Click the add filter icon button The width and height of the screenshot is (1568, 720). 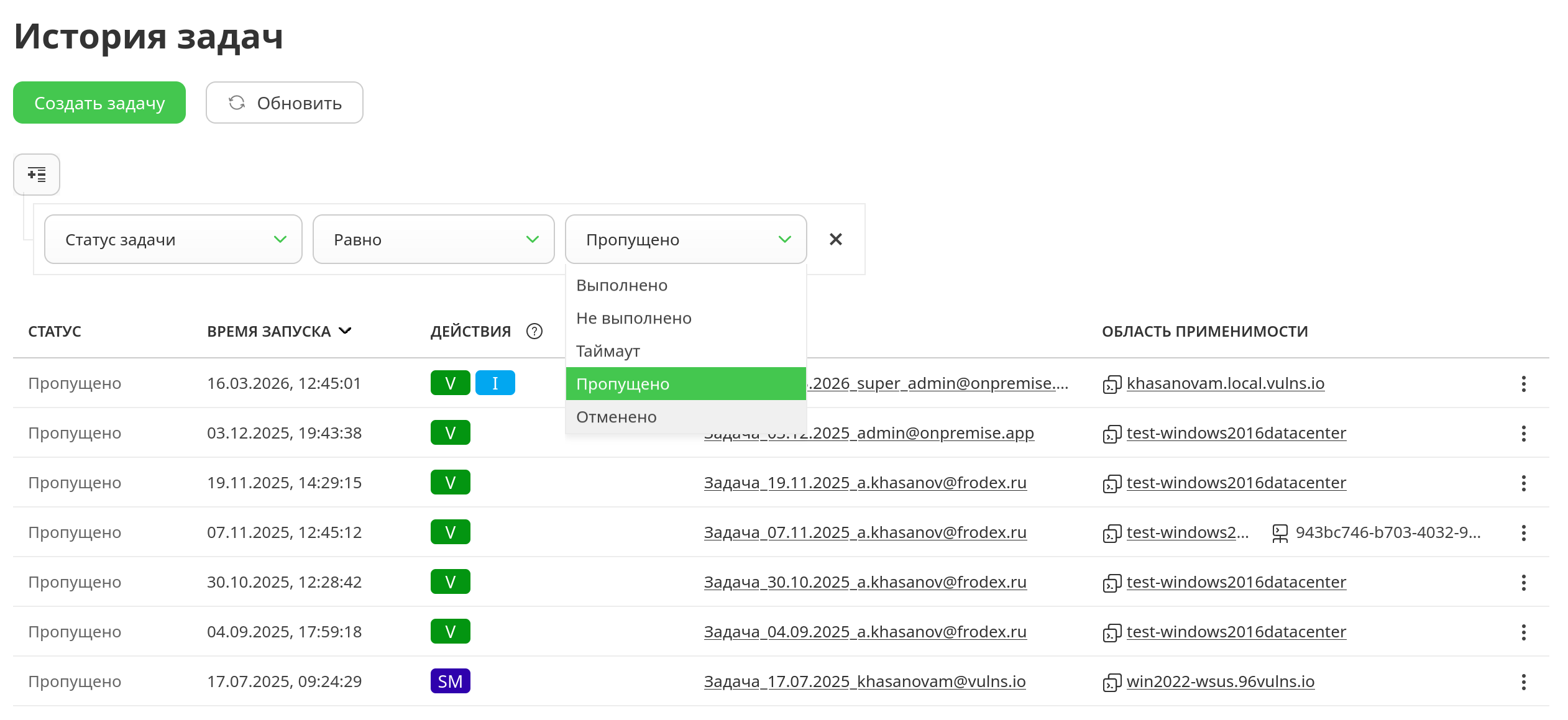37,175
